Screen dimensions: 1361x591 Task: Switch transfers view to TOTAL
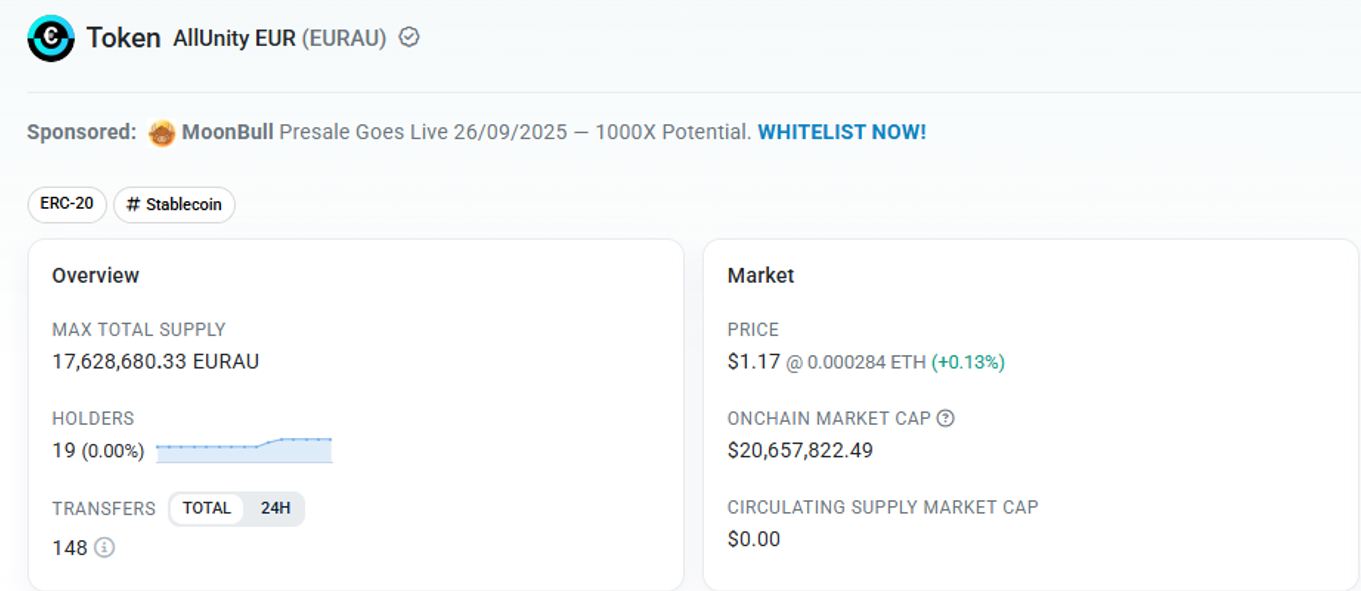206,508
